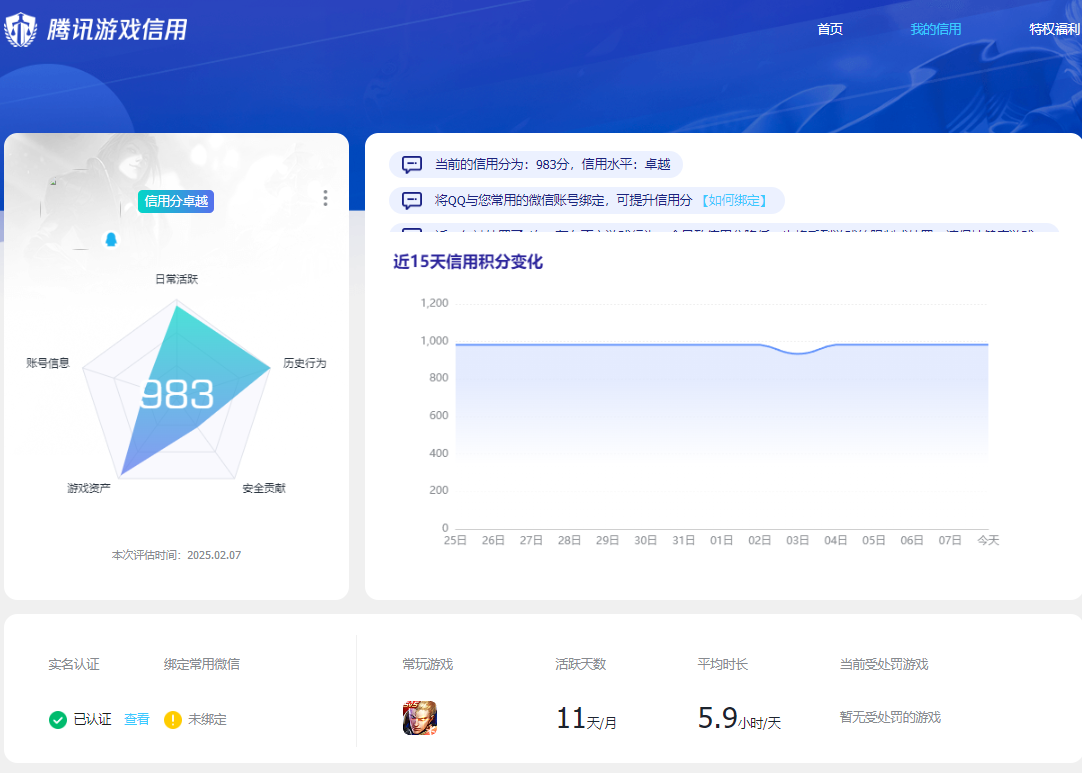
Task: Click the 1,200 y-axis value
Action: (x=434, y=303)
